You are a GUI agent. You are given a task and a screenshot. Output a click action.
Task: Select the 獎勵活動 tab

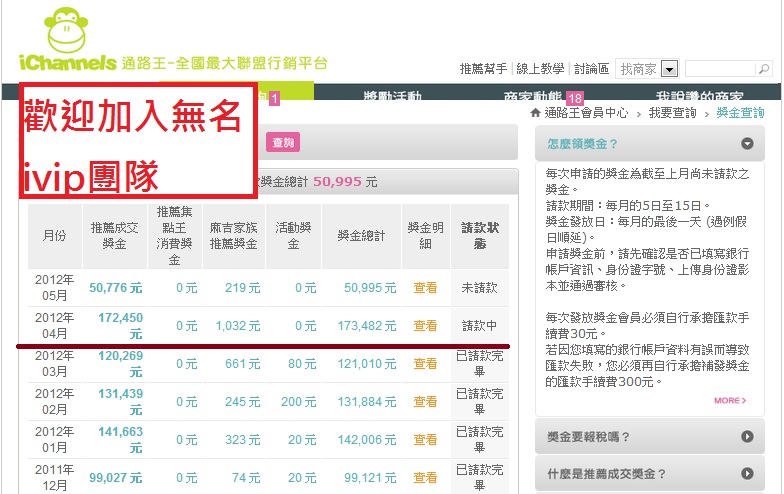pyautogui.click(x=392, y=94)
